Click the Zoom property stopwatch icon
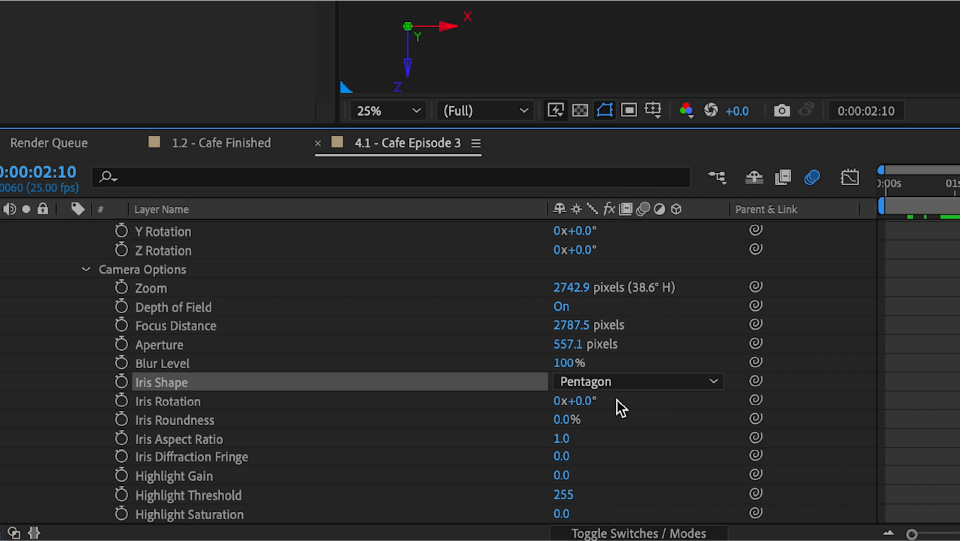The height and width of the screenshot is (541, 961). 122,288
